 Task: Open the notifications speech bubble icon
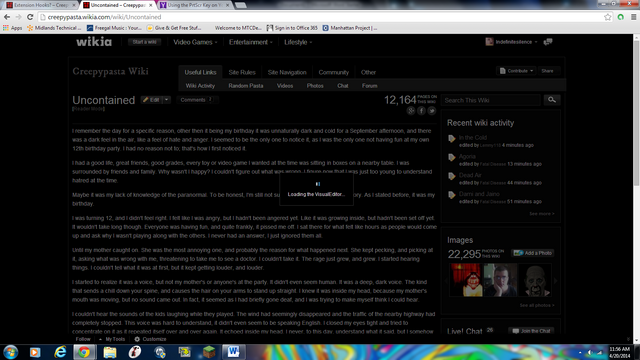[548, 42]
